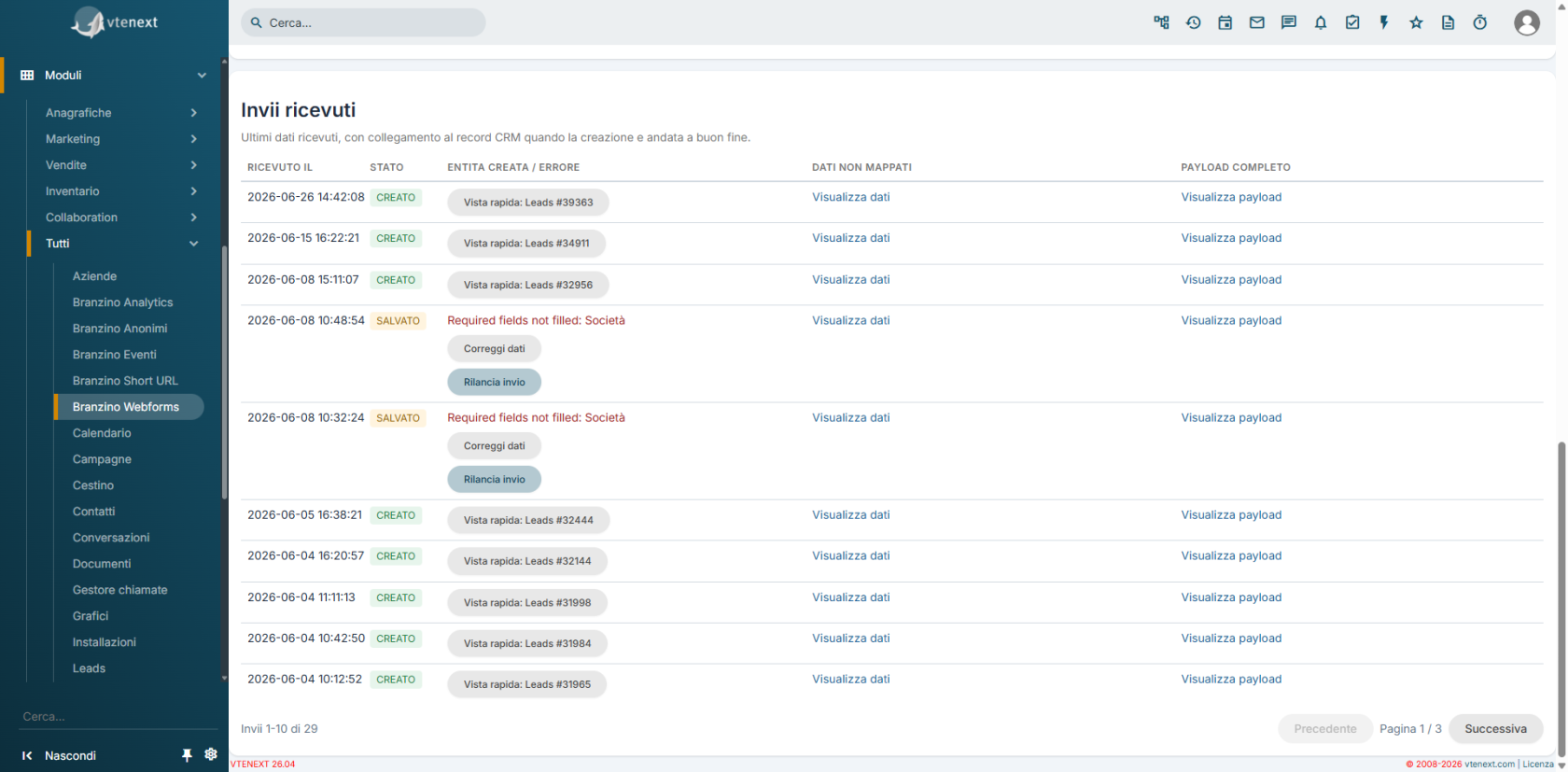Open the sidebar settings gear icon
This screenshot has width=1568, height=772.
pyautogui.click(x=211, y=754)
